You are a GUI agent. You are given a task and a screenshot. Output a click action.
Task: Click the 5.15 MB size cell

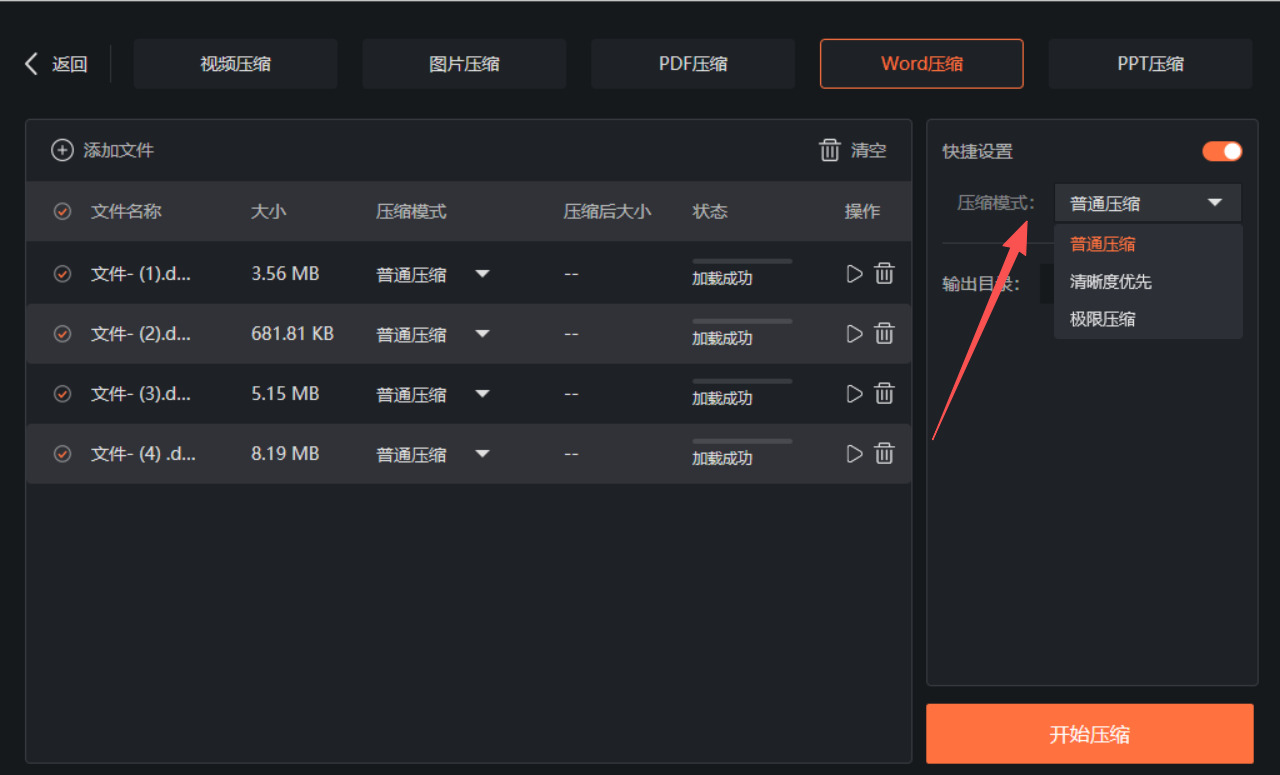[x=285, y=393]
